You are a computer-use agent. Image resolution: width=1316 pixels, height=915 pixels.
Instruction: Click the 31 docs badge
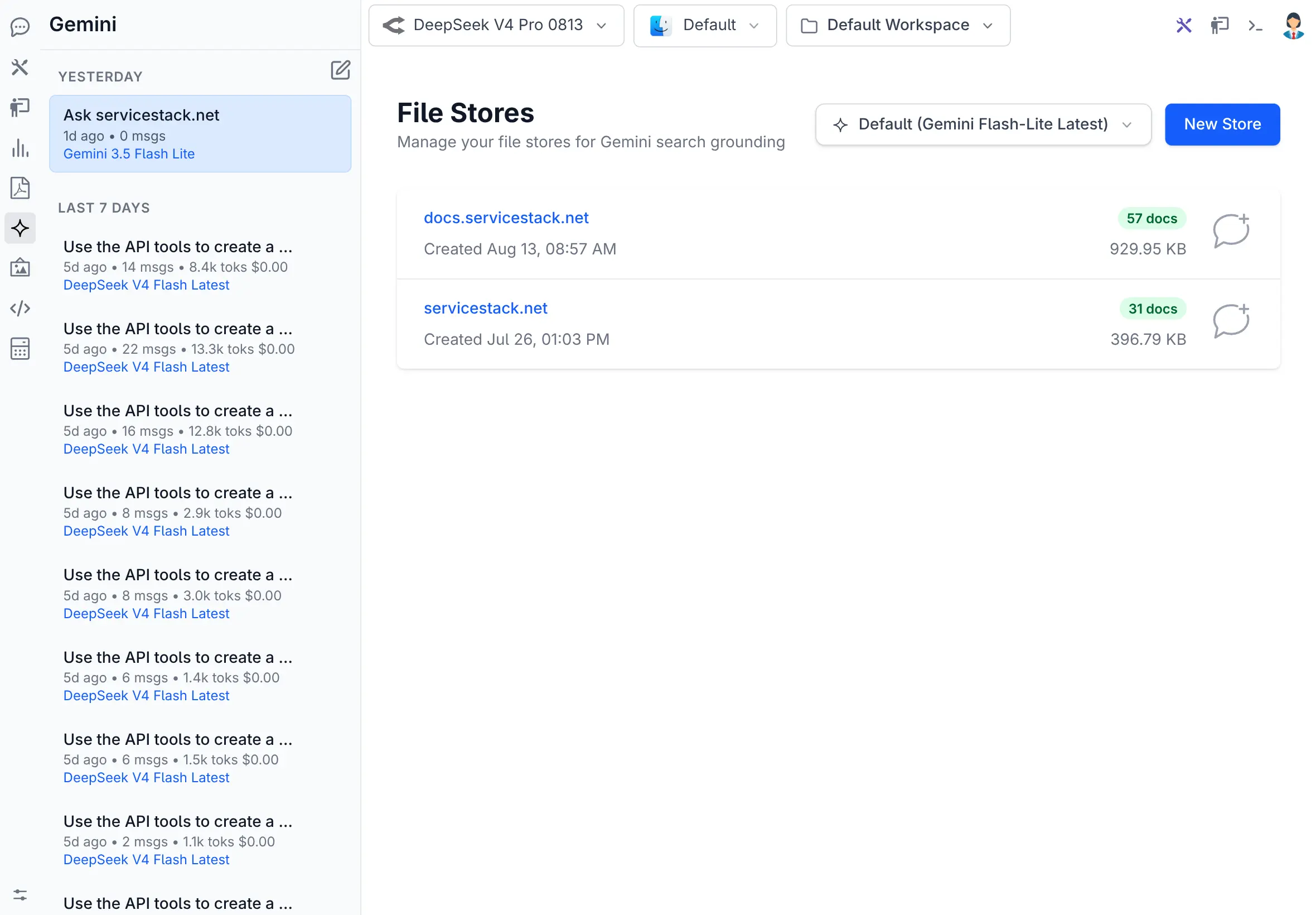(x=1152, y=309)
